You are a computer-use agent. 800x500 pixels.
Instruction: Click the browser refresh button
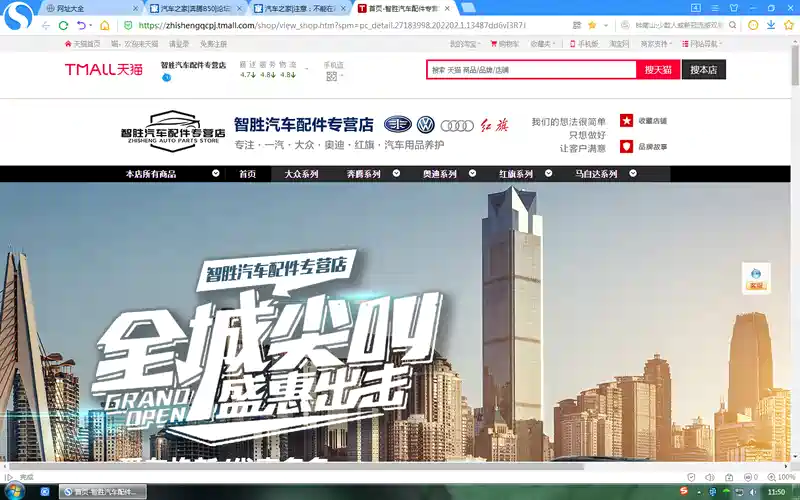pyautogui.click(x=64, y=25)
